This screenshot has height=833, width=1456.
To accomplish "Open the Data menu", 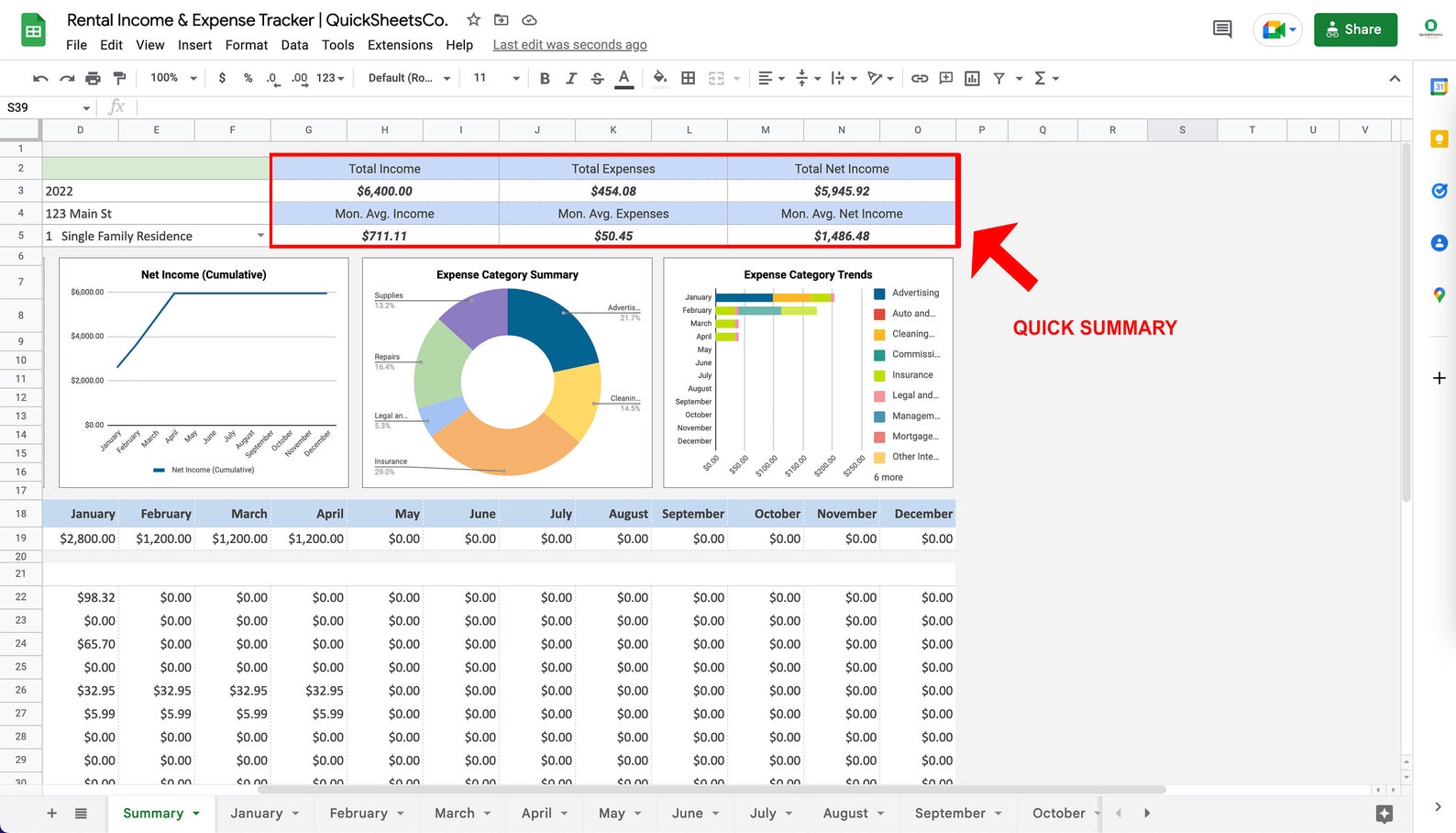I will click(294, 45).
